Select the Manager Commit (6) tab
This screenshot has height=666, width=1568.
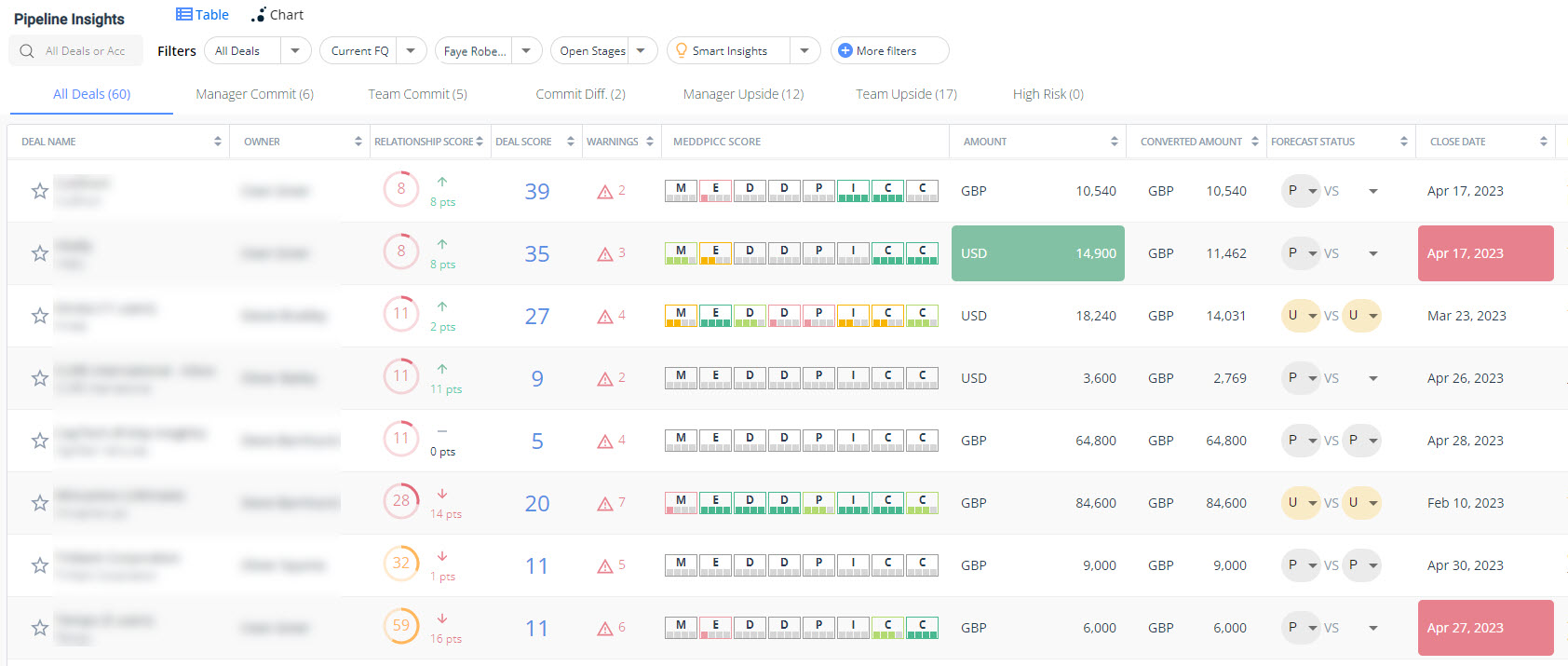(x=254, y=94)
